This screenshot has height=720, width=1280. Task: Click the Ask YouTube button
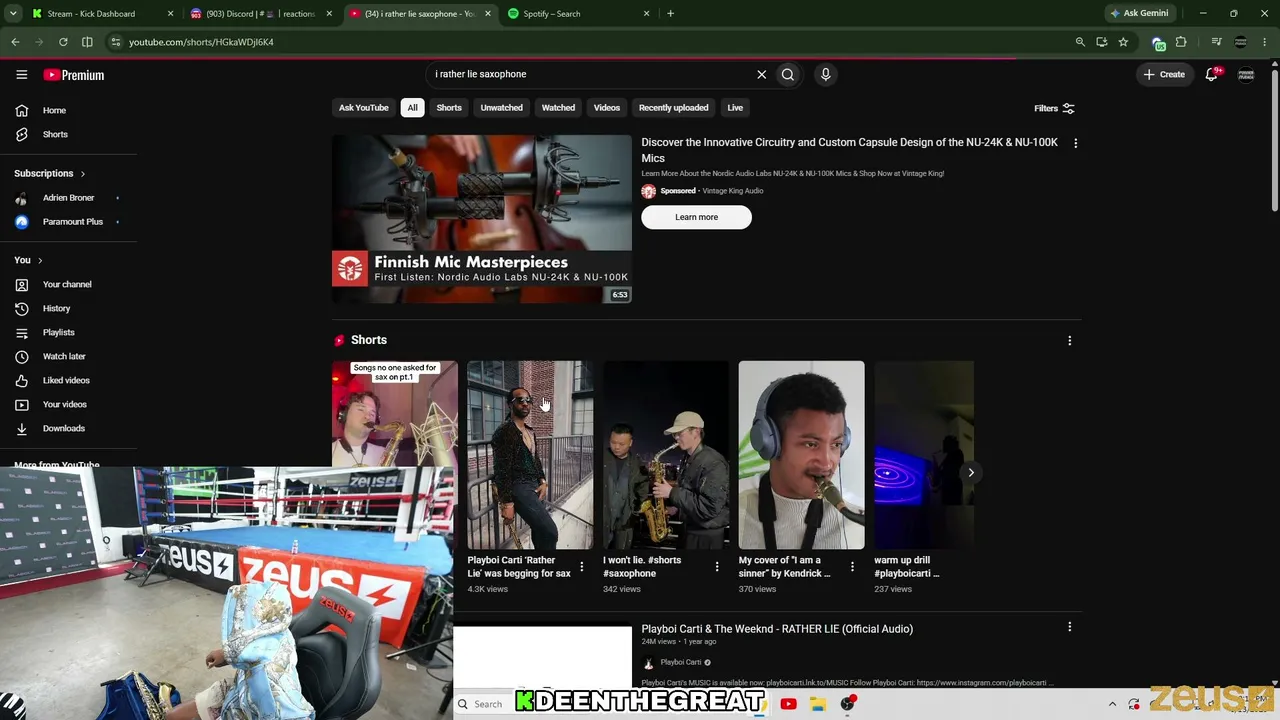coord(363,108)
